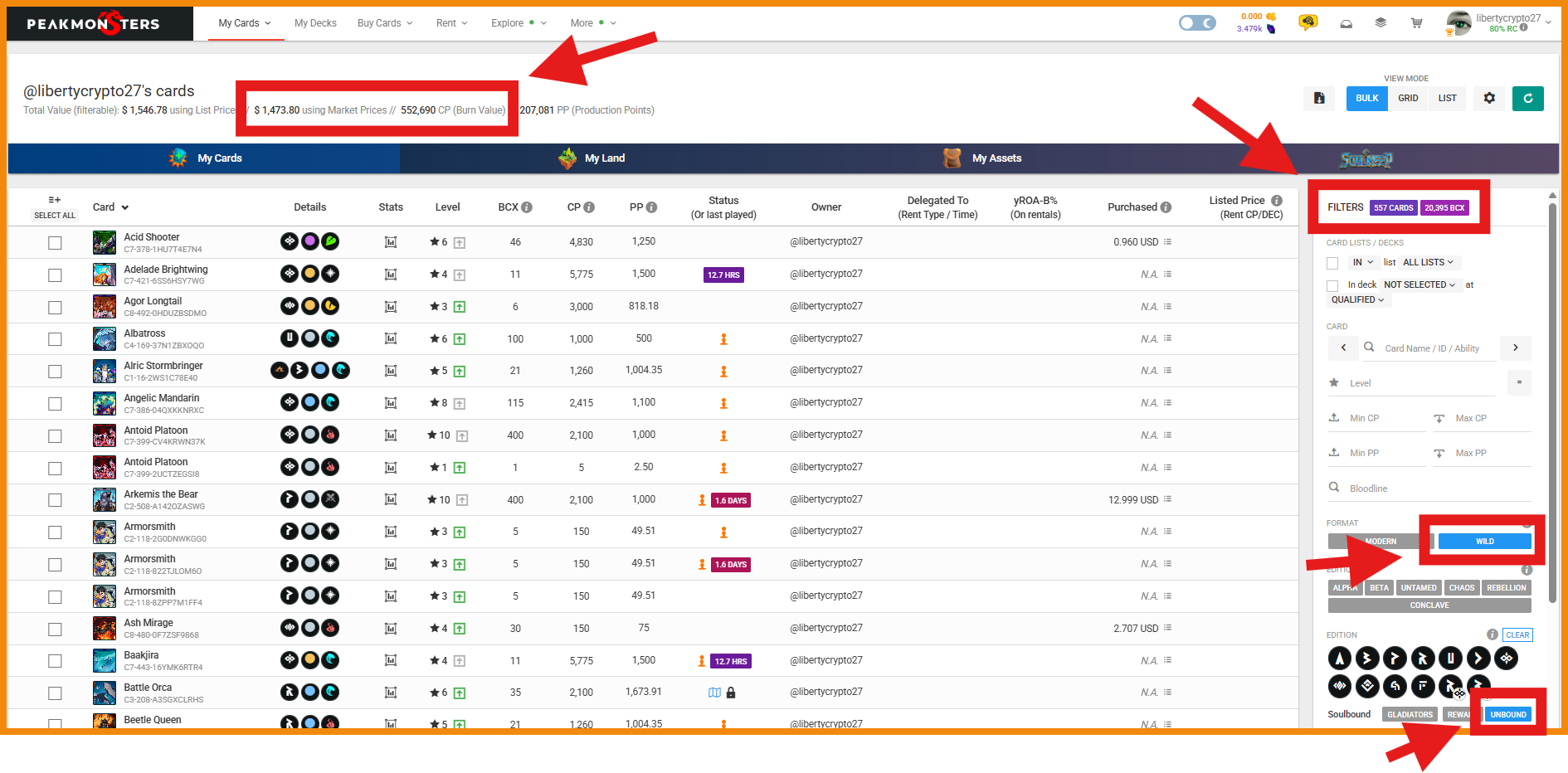Image resolution: width=1568 pixels, height=773 pixels.
Task: Tick the checkbox for Adelade Brightwing
Action: pos(55,275)
